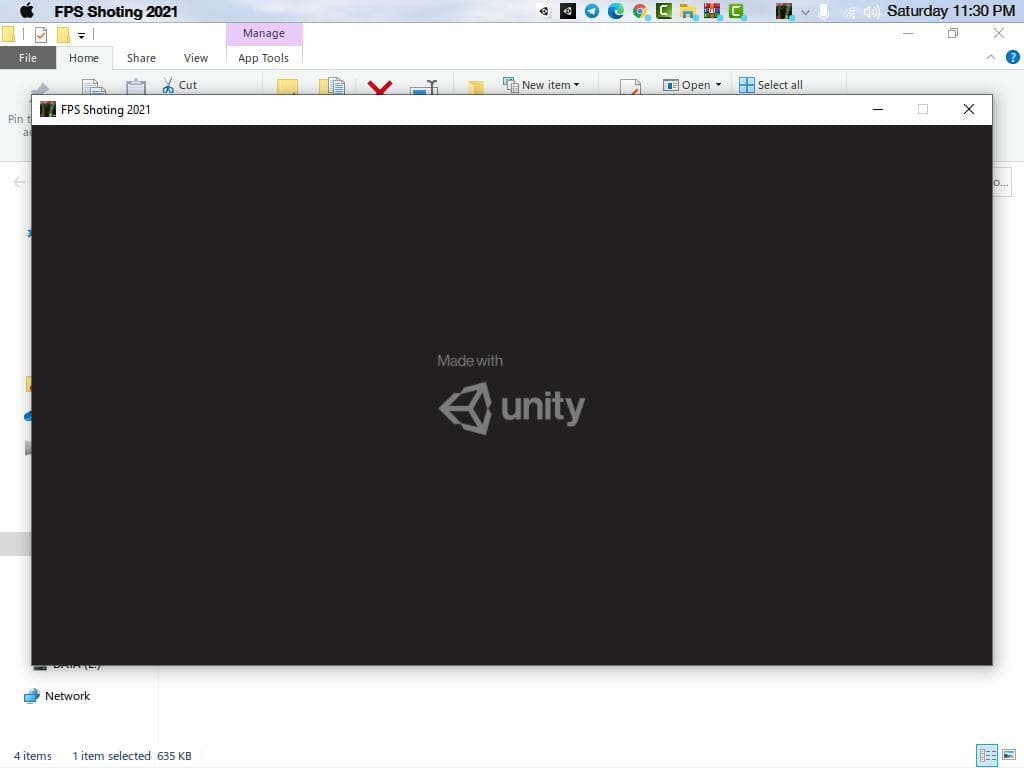Open second green Camtasia icon in top bar

point(736,10)
